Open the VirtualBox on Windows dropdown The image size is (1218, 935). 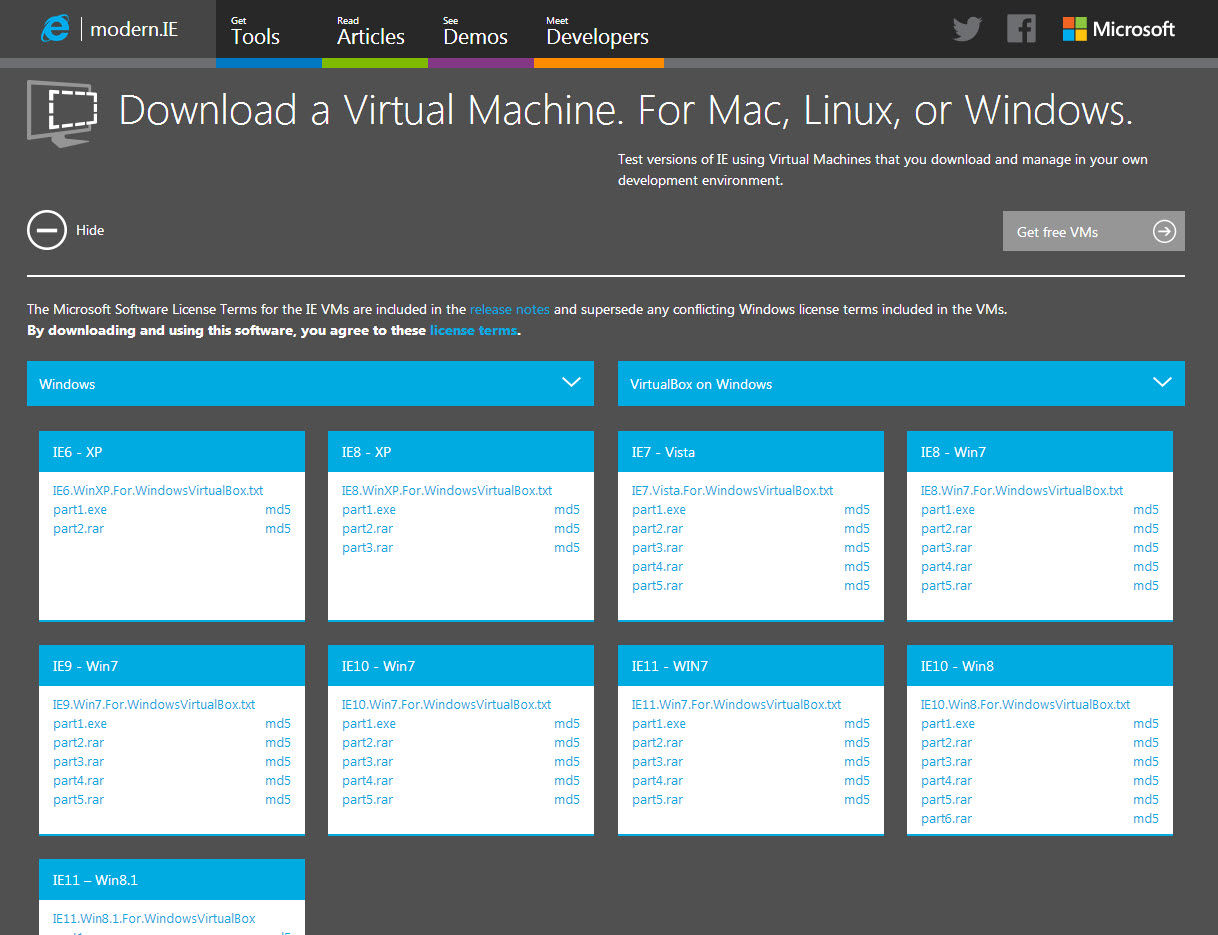pyautogui.click(x=901, y=383)
